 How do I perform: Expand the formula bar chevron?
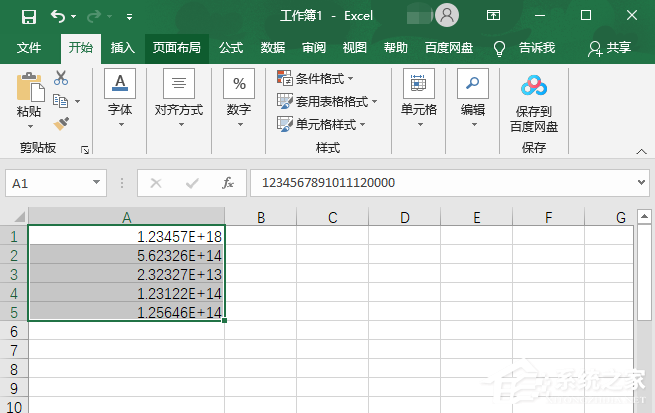(x=641, y=183)
